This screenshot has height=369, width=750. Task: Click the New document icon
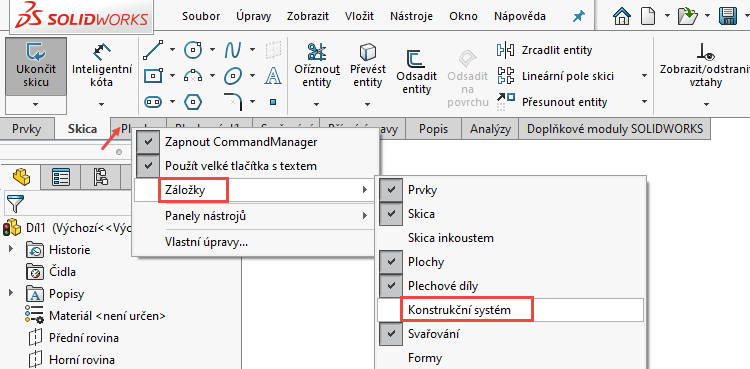648,17
